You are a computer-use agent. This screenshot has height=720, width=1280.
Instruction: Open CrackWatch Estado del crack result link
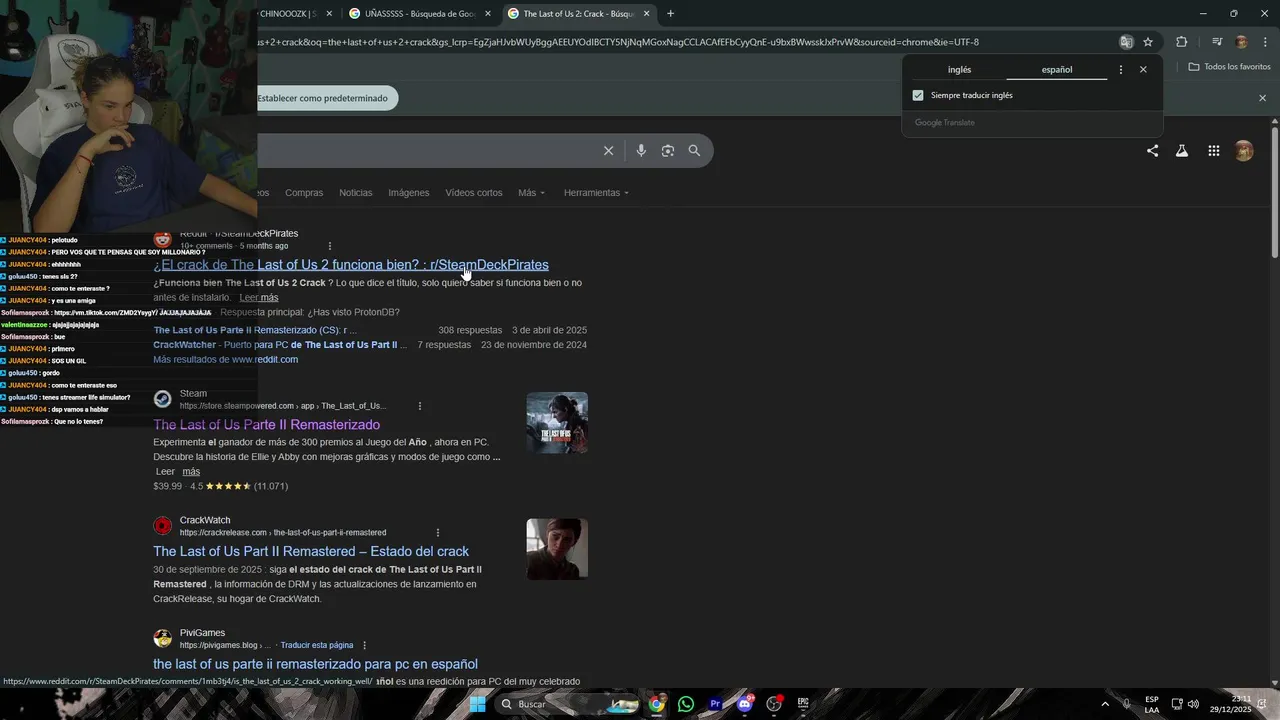pyautogui.click(x=311, y=552)
